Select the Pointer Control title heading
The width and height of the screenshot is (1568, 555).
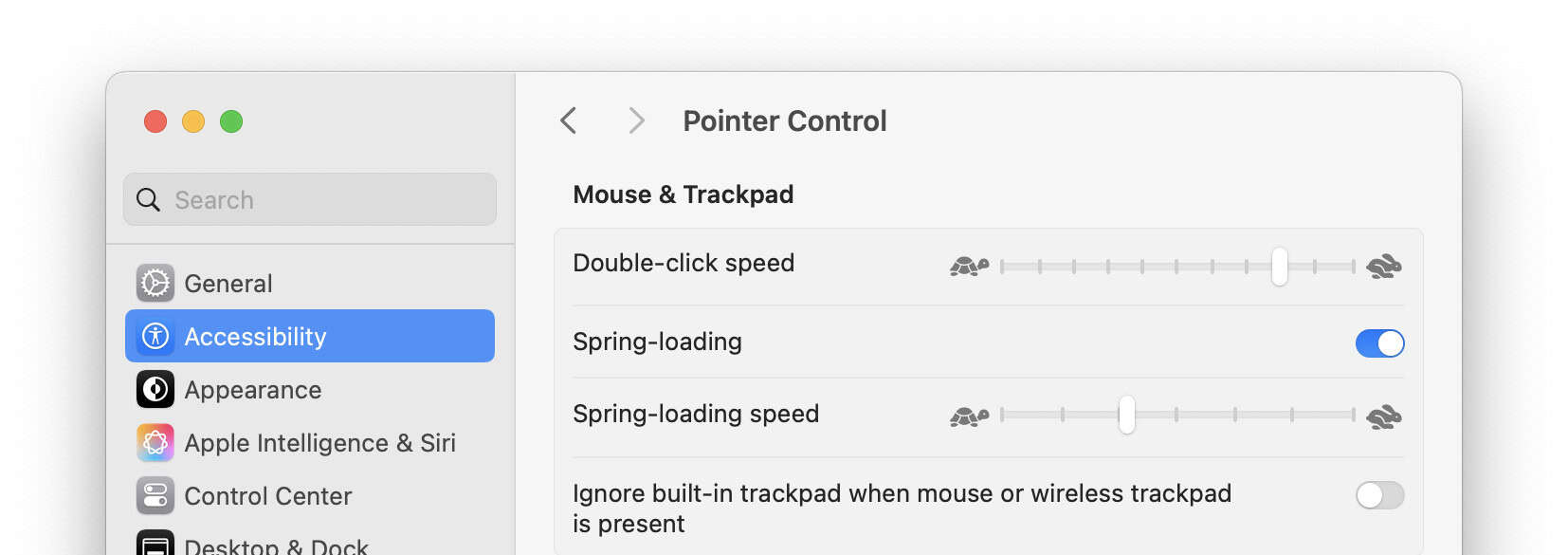(x=785, y=120)
